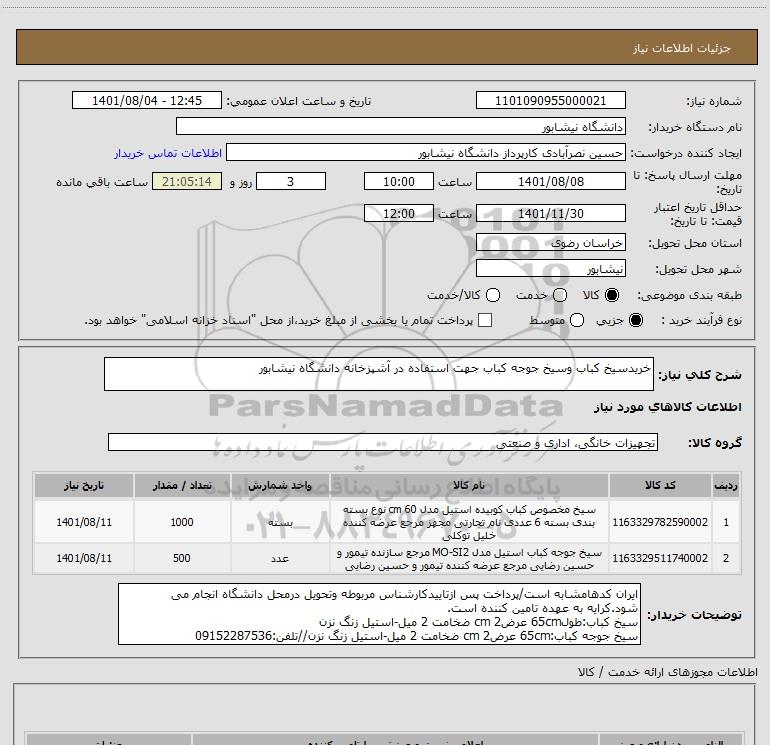Click the شرح کلی نیاز description box
The height and width of the screenshot is (745, 770).
379,374
